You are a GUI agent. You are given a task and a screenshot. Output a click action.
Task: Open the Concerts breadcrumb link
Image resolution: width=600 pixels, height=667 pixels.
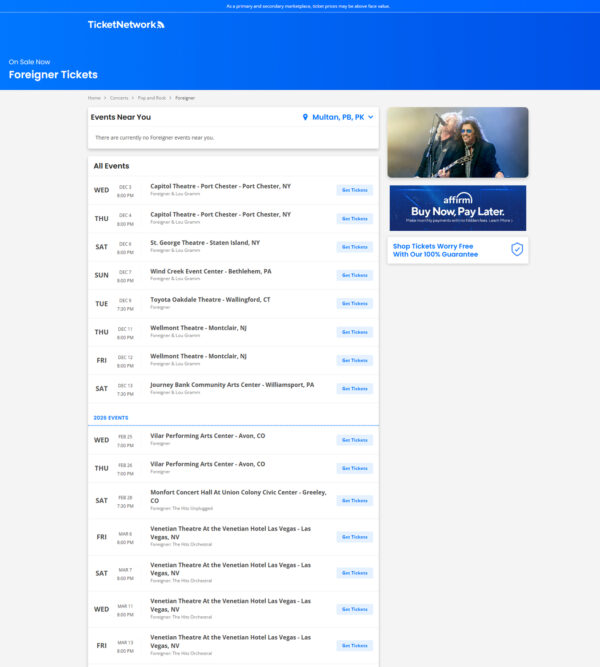point(119,98)
